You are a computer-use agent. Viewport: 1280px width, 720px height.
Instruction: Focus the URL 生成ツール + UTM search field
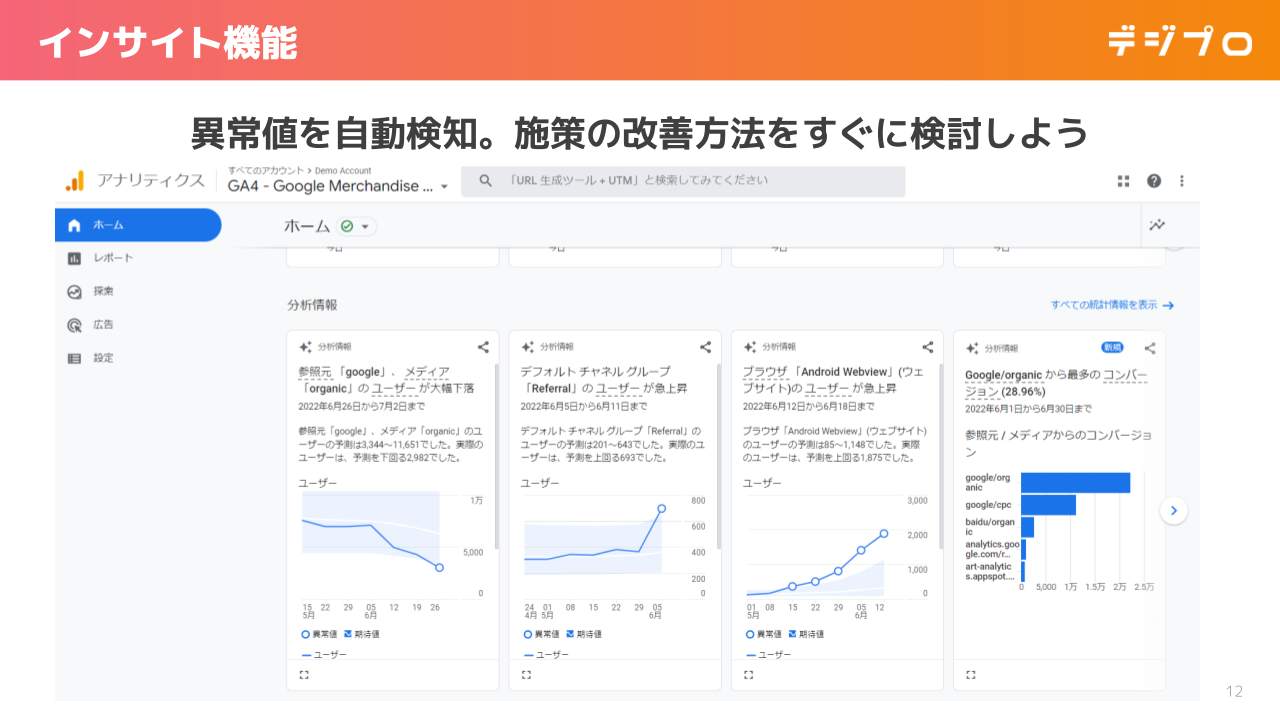683,181
